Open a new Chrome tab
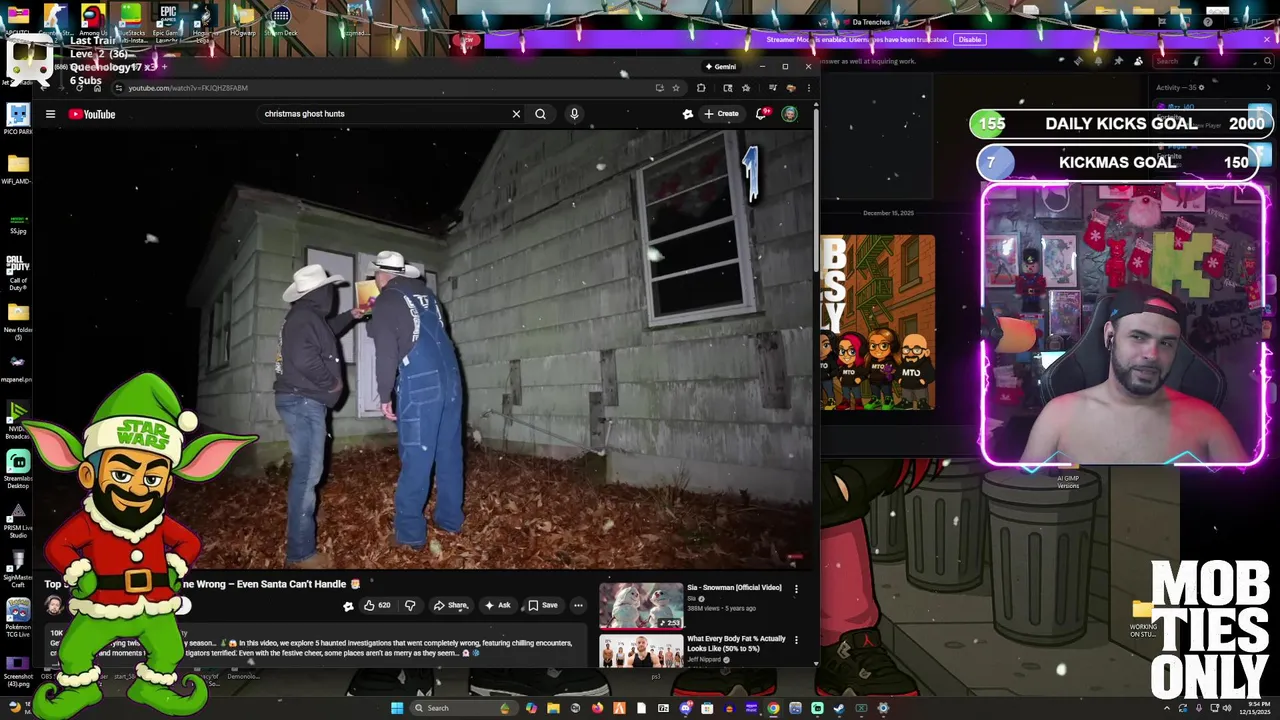The image size is (1280, 720). tap(165, 66)
